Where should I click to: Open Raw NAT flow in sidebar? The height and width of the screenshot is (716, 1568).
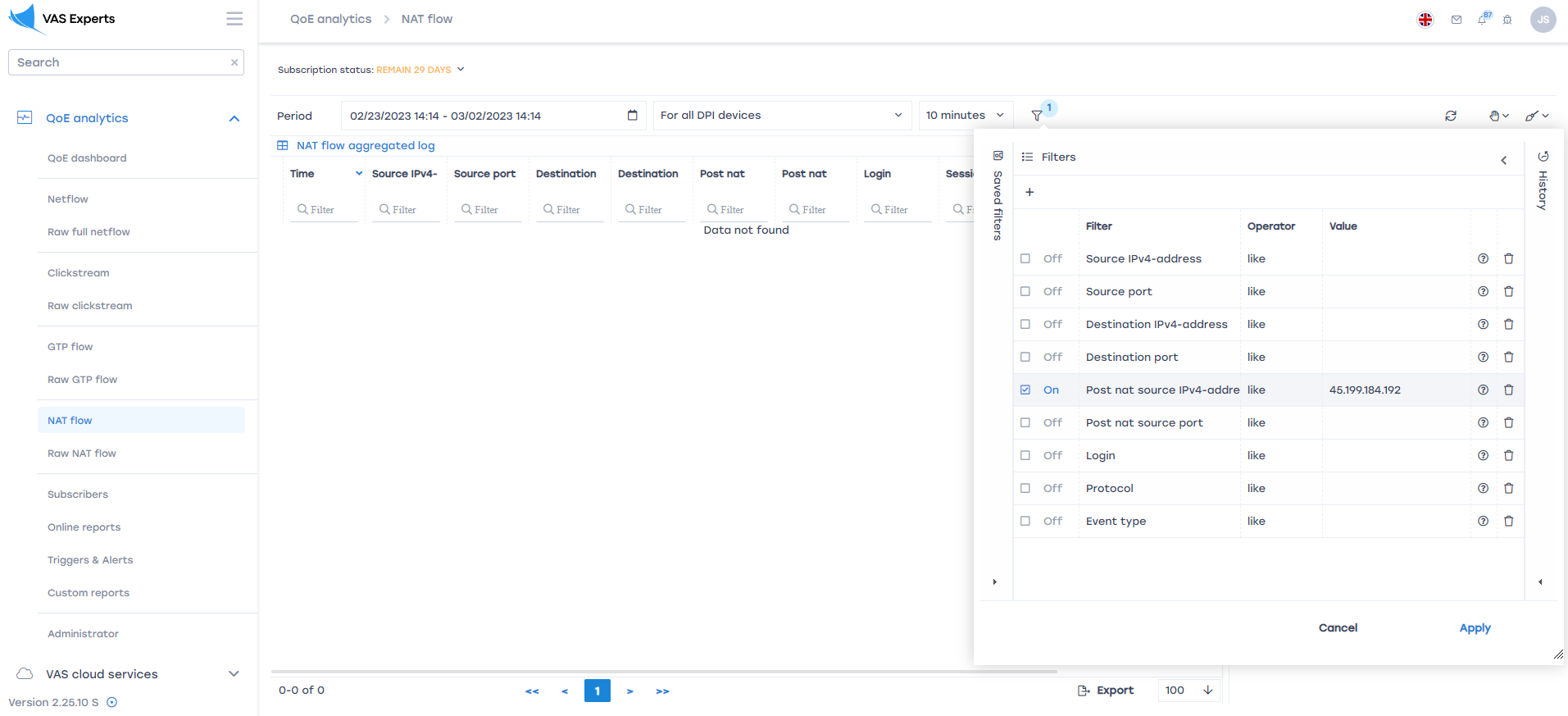tap(82, 454)
